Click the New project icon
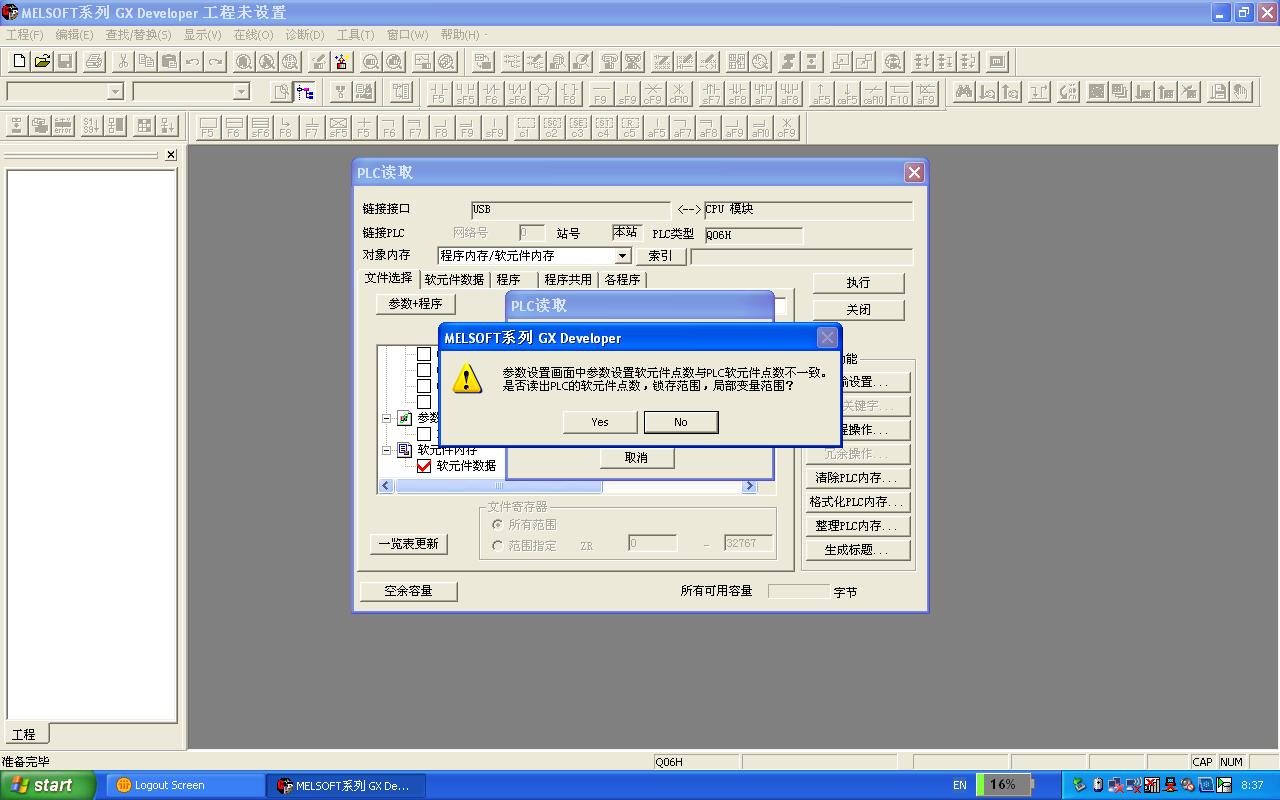 coord(19,61)
